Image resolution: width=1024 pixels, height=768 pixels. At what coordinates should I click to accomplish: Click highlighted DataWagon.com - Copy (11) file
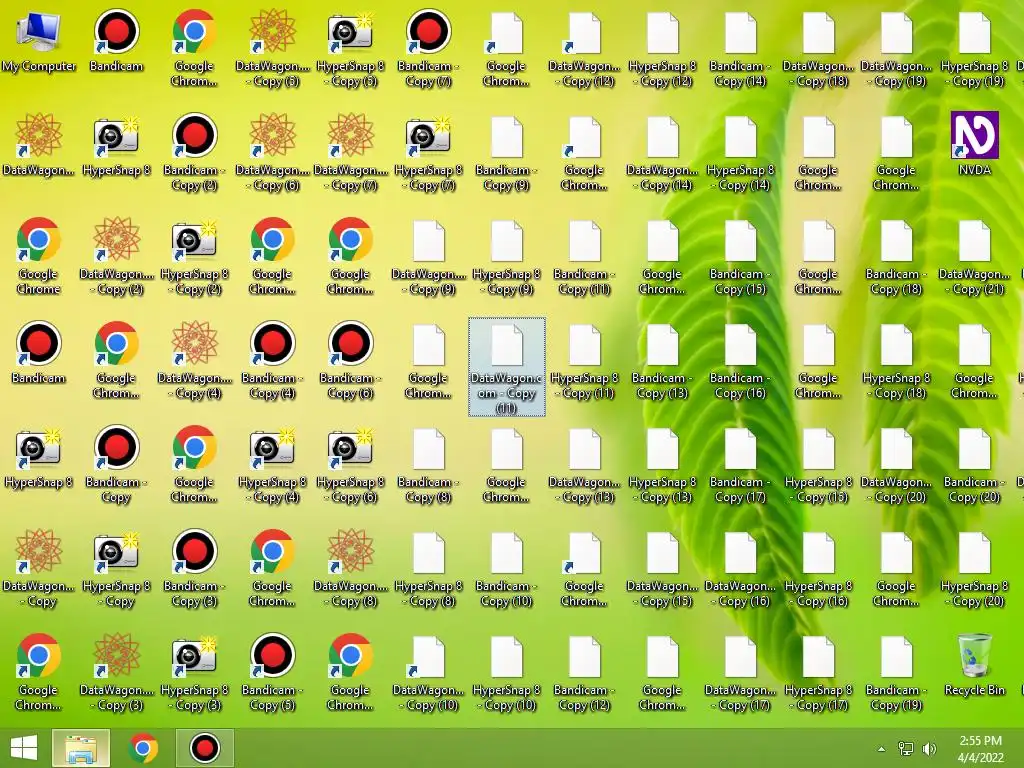click(x=507, y=367)
